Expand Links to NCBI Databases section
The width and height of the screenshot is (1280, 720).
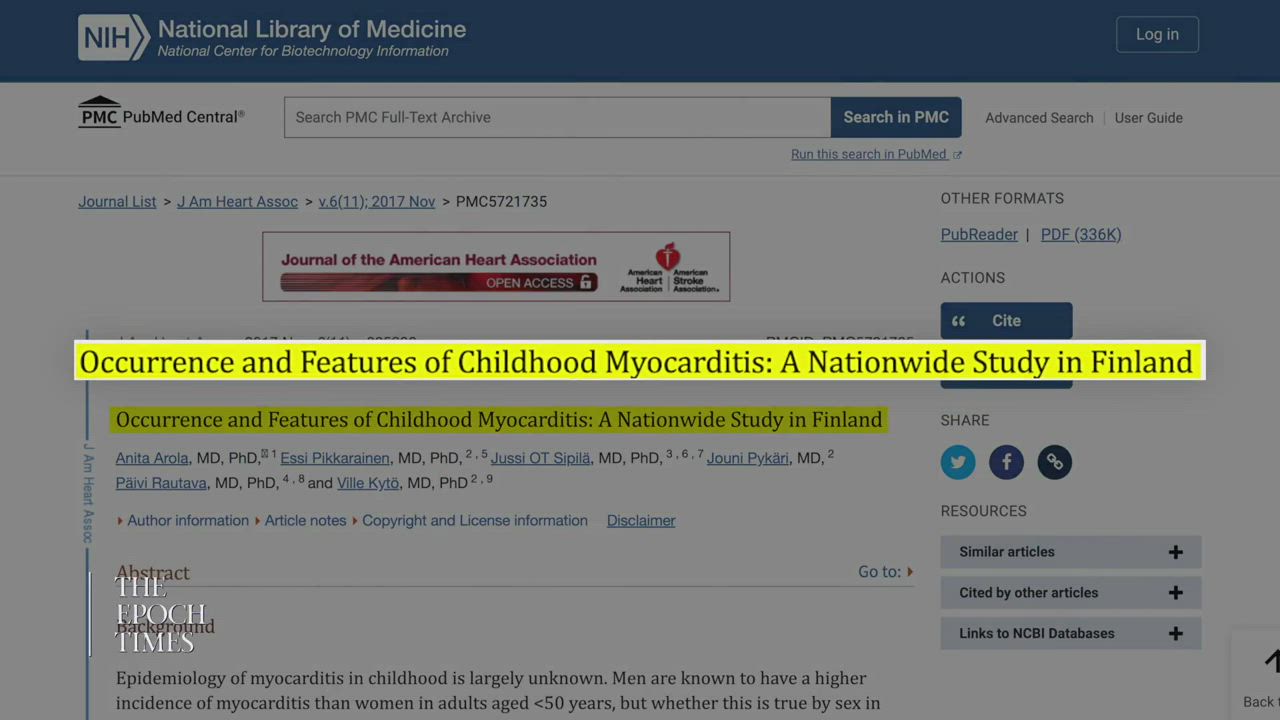coord(1070,634)
